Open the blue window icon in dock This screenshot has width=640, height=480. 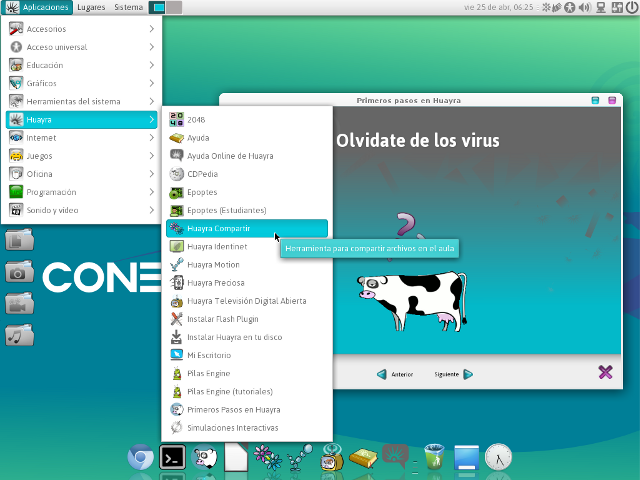466,458
